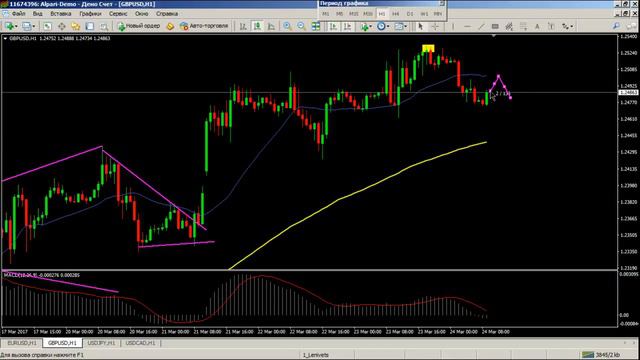Screen dimensions: 640x360
Task: Open the Справка menu
Action: point(167,13)
